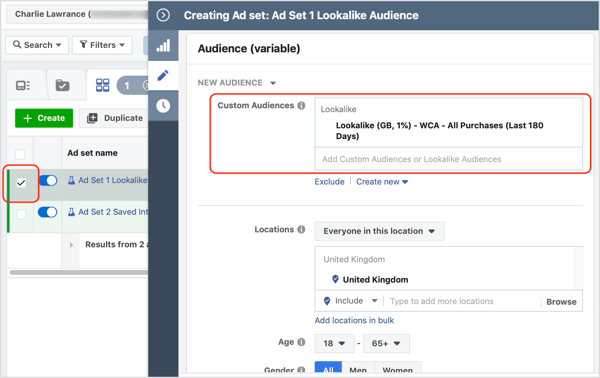This screenshot has height=378, width=600.
Task: Click the Exclude link
Action: tap(329, 182)
